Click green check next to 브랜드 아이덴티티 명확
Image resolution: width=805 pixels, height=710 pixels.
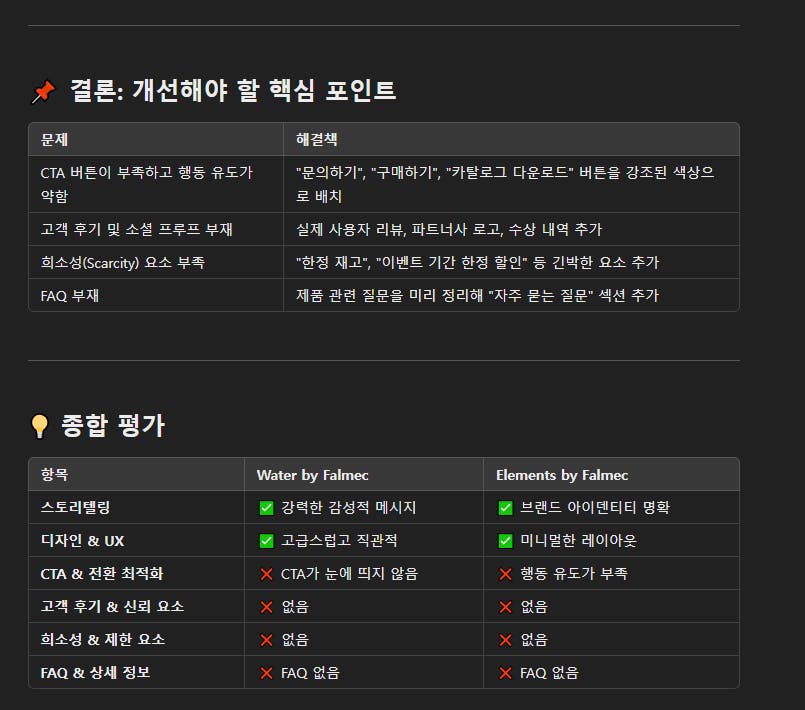coord(506,508)
